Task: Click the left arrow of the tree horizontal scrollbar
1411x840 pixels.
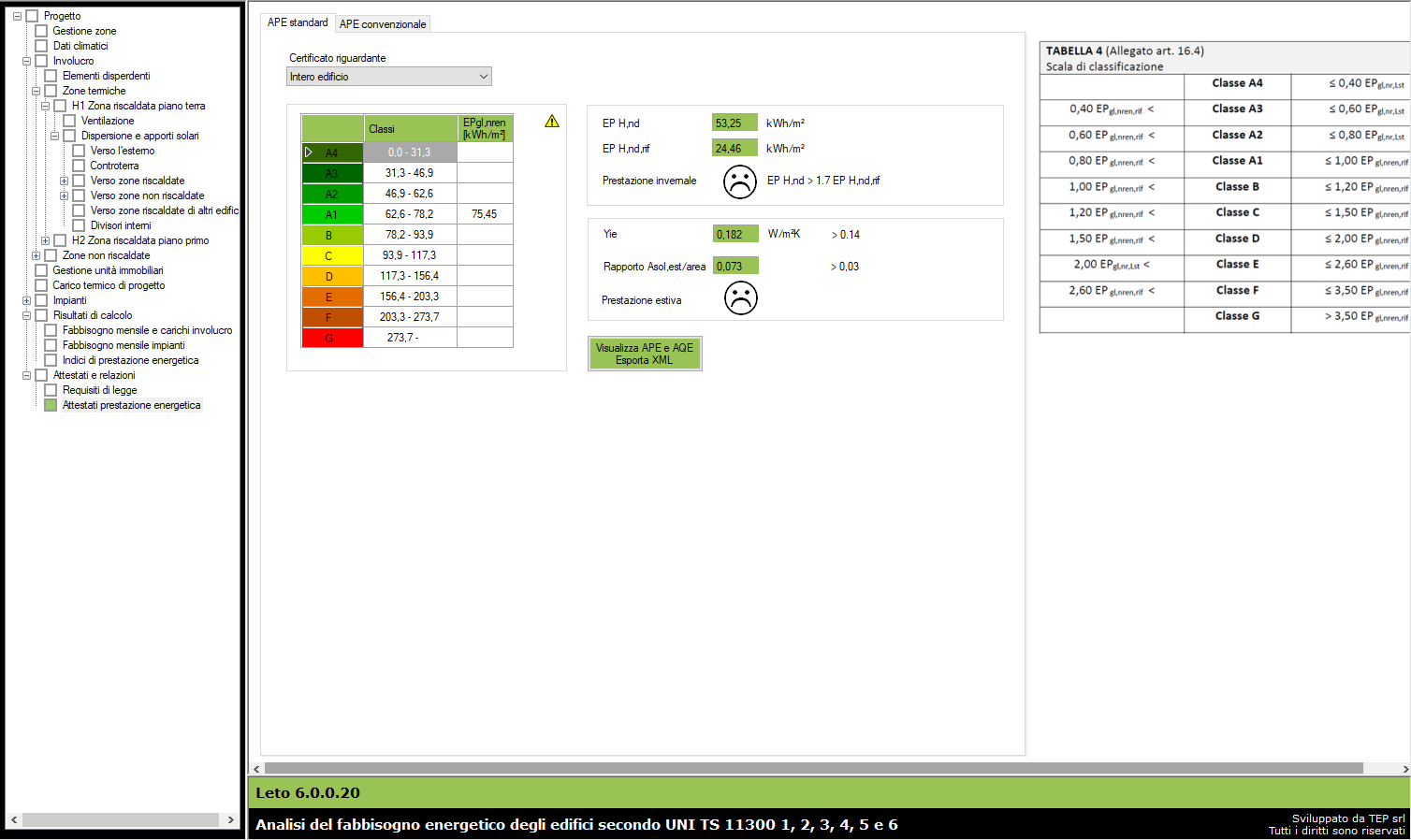Action: pyautogui.click(x=14, y=820)
